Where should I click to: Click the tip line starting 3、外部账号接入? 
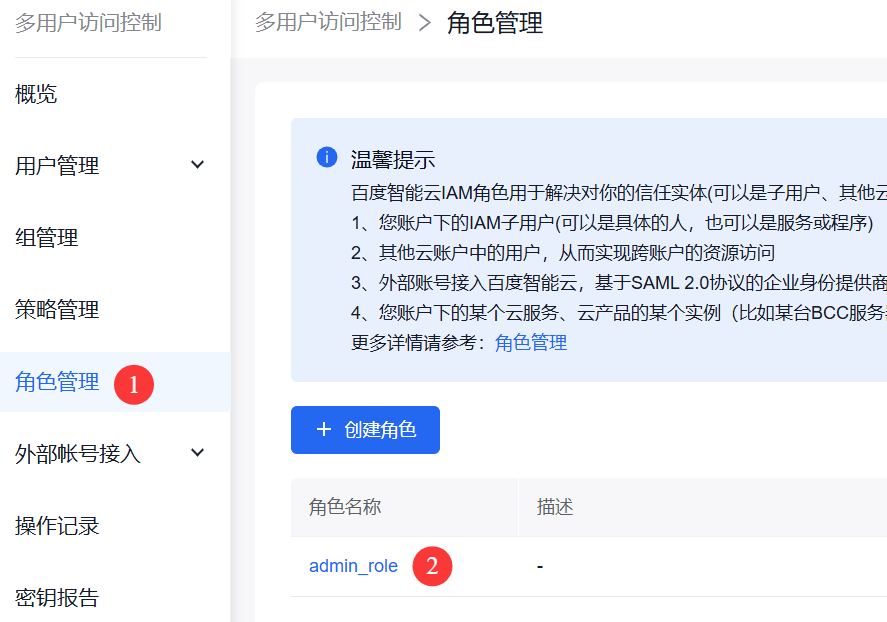(619, 282)
